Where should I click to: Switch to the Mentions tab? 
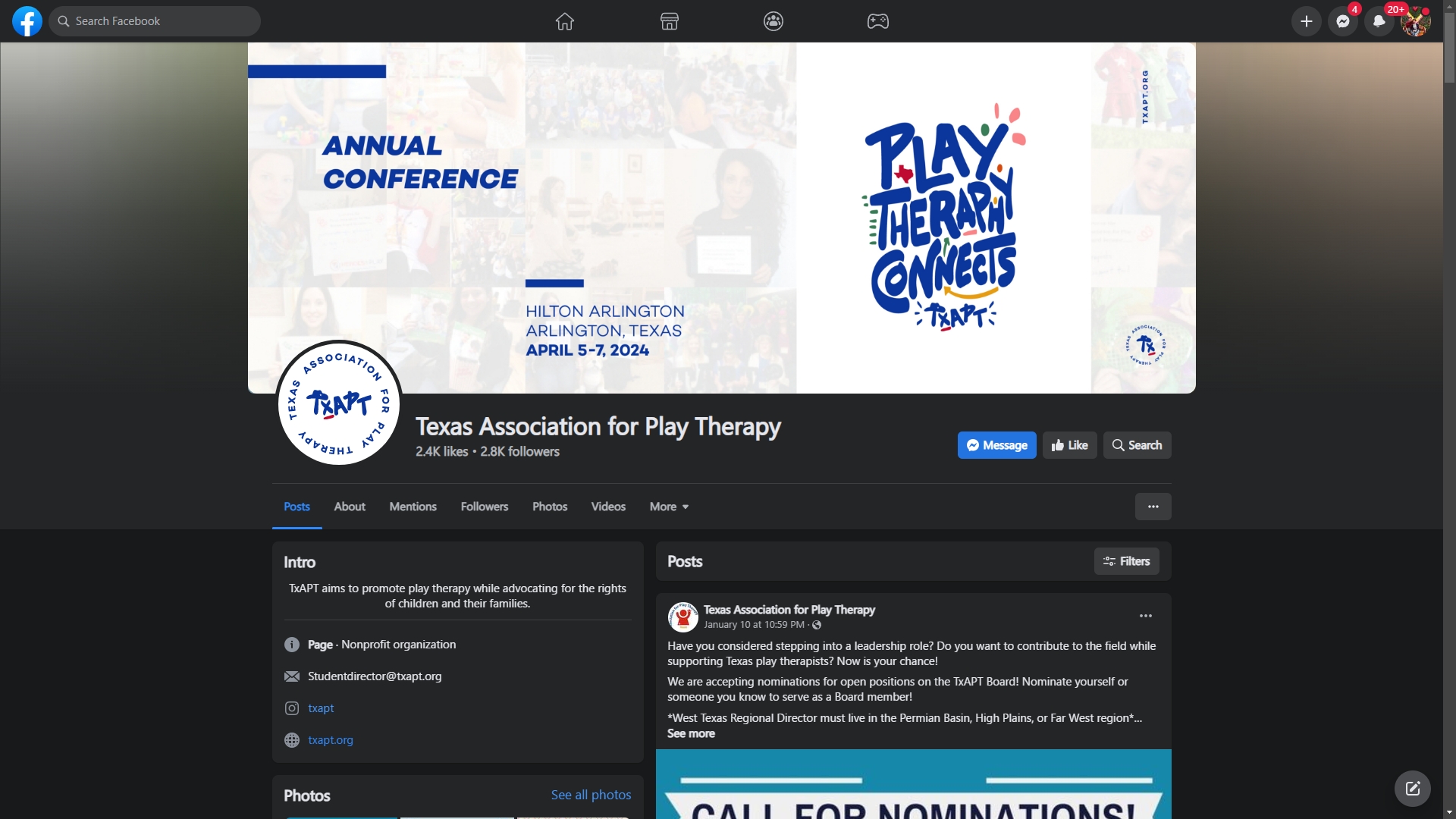(413, 507)
